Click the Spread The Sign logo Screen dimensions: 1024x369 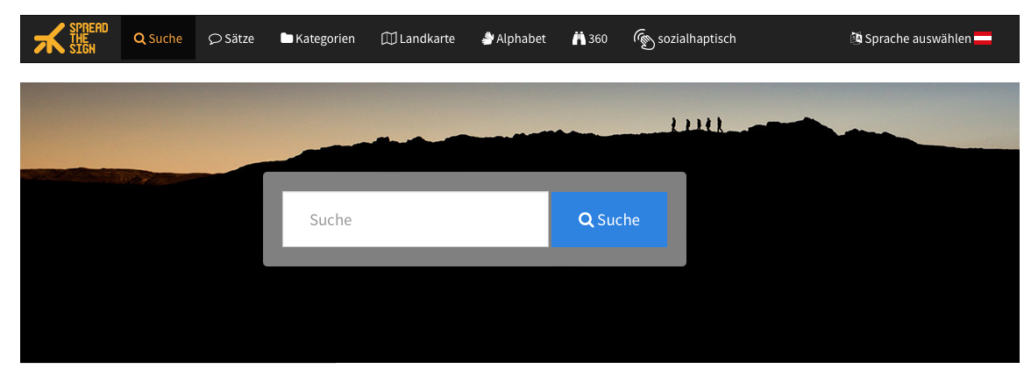(71, 39)
